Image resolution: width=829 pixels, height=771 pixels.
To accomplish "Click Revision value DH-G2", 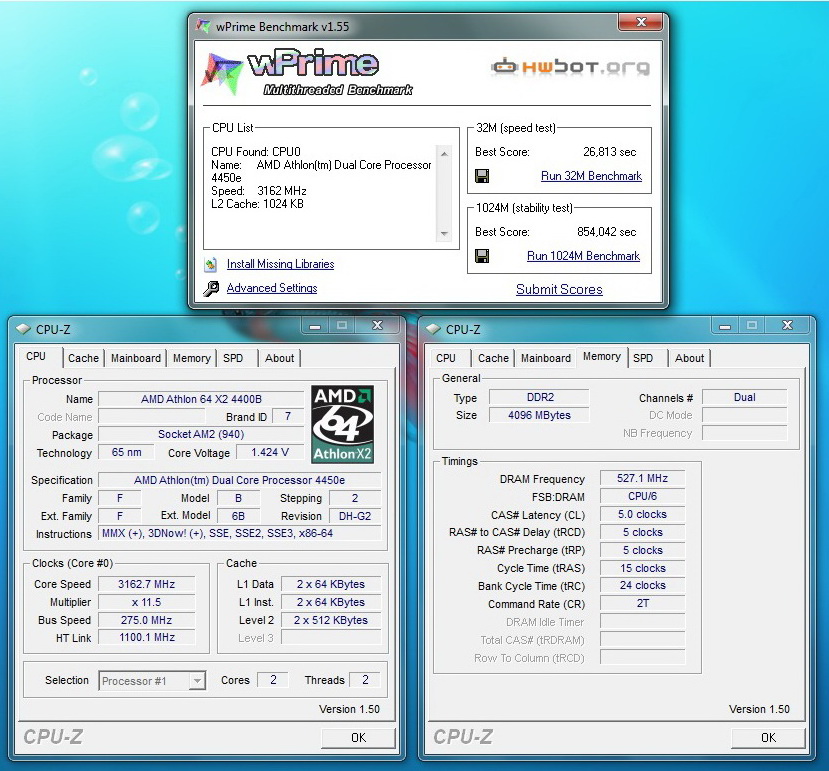I will [355, 516].
